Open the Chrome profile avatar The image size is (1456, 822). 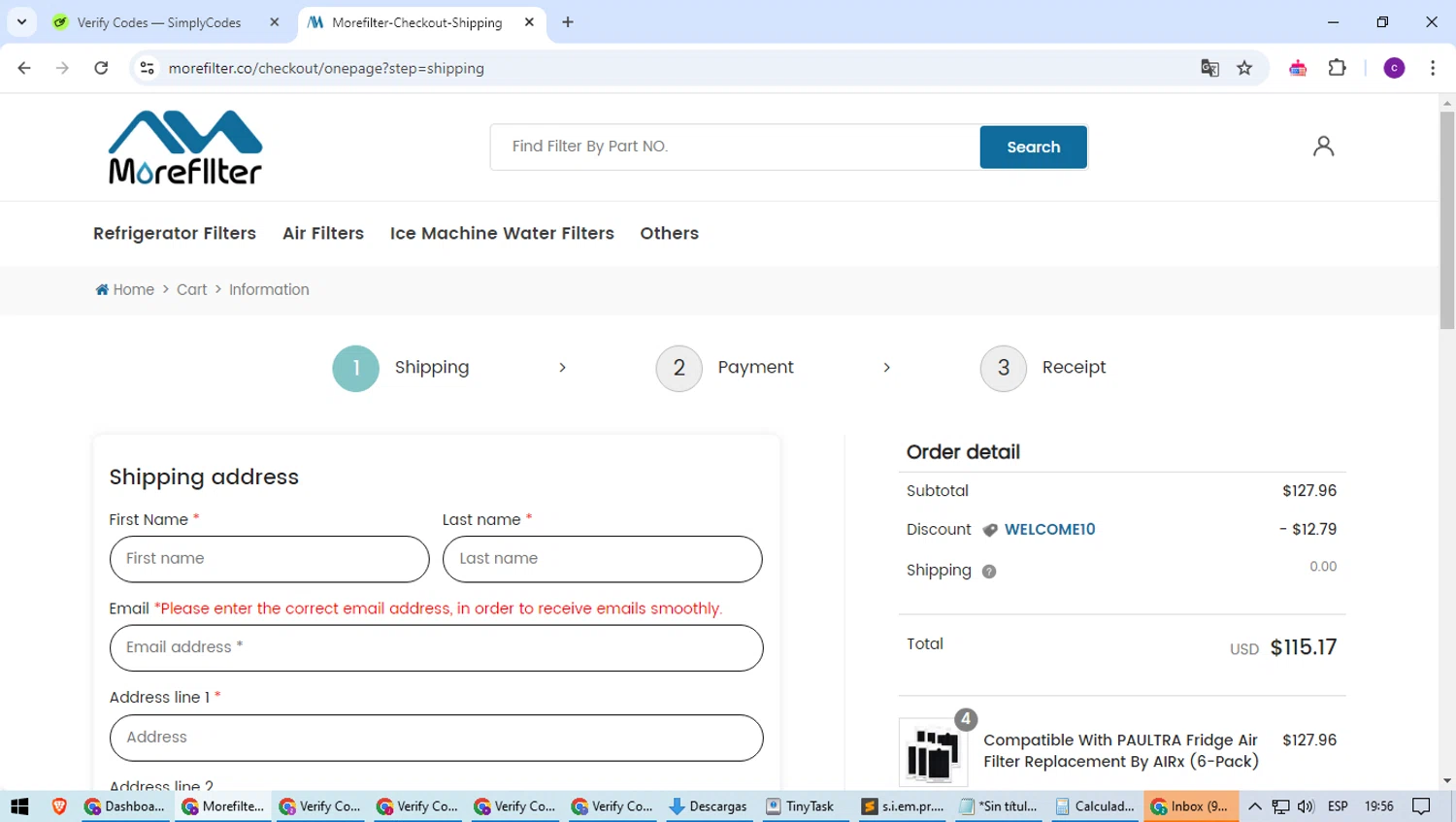(x=1394, y=68)
